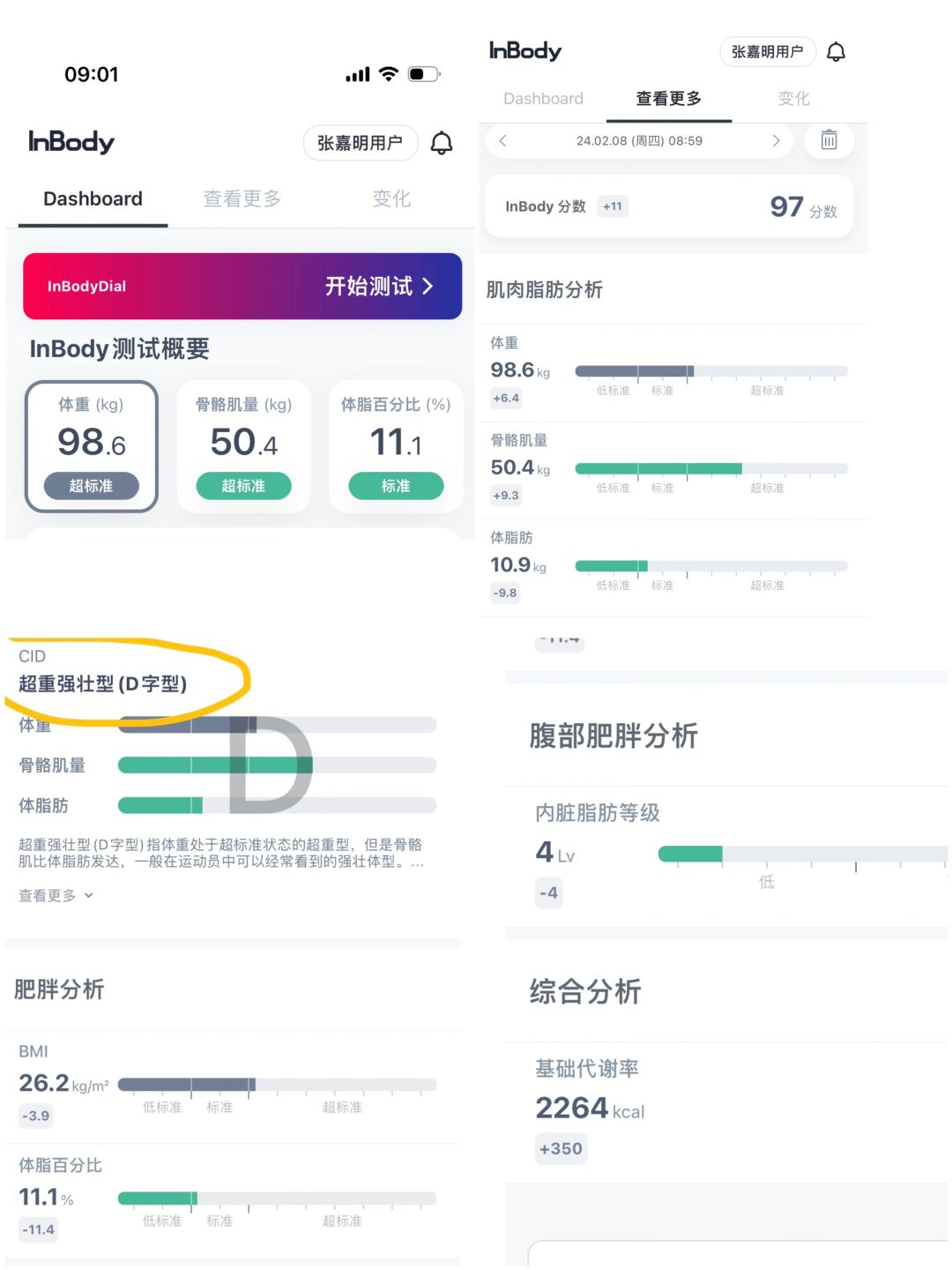Tap the 体脂肪 10.9 kg bar in 肌肉脂肪分析
Viewport: 952px width, 1270px height.
(710, 565)
